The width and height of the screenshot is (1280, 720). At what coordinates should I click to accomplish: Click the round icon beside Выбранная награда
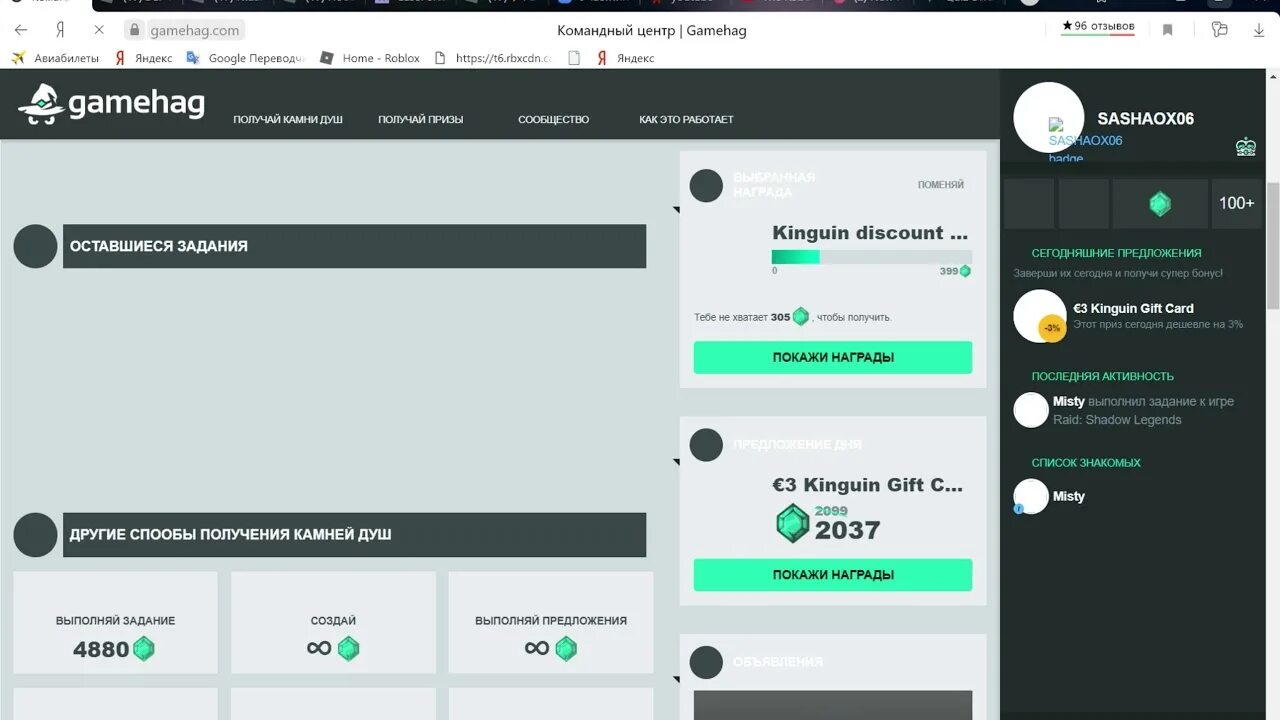tap(706, 185)
